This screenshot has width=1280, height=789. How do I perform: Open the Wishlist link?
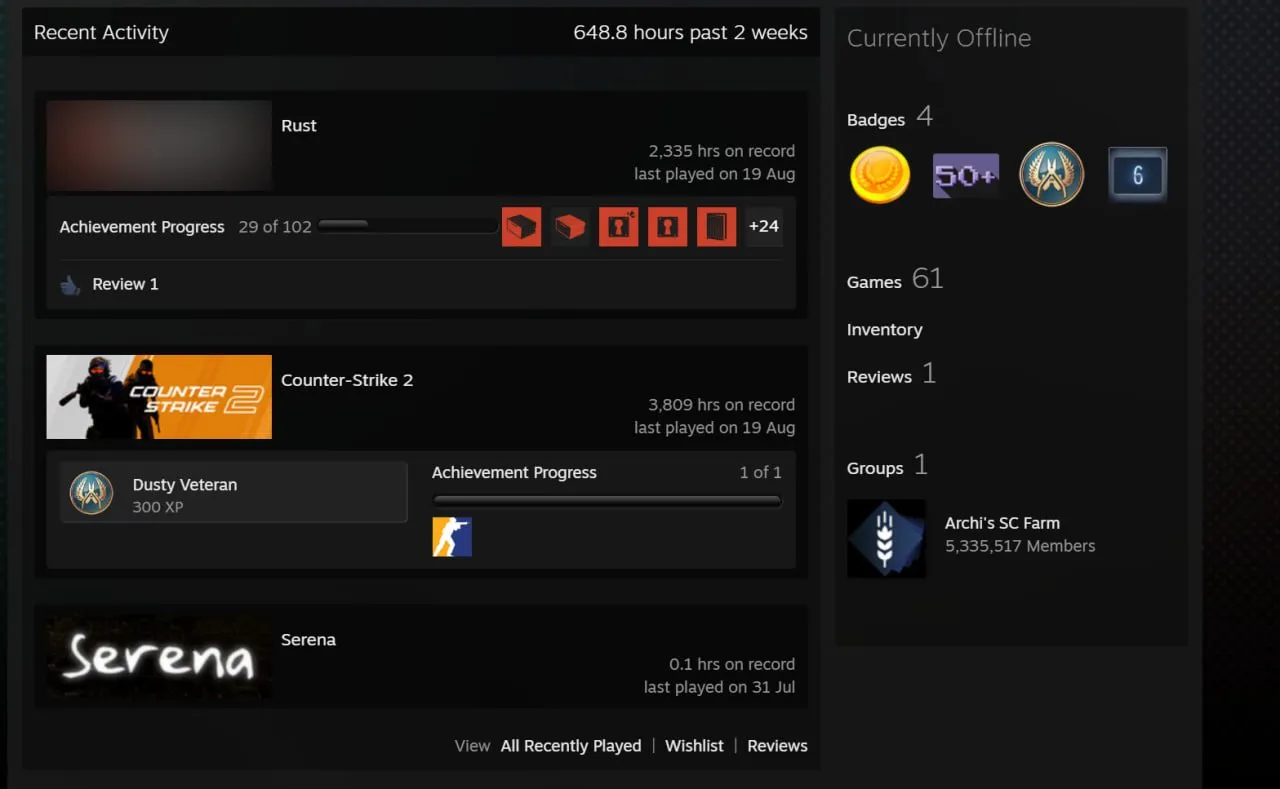[694, 746]
